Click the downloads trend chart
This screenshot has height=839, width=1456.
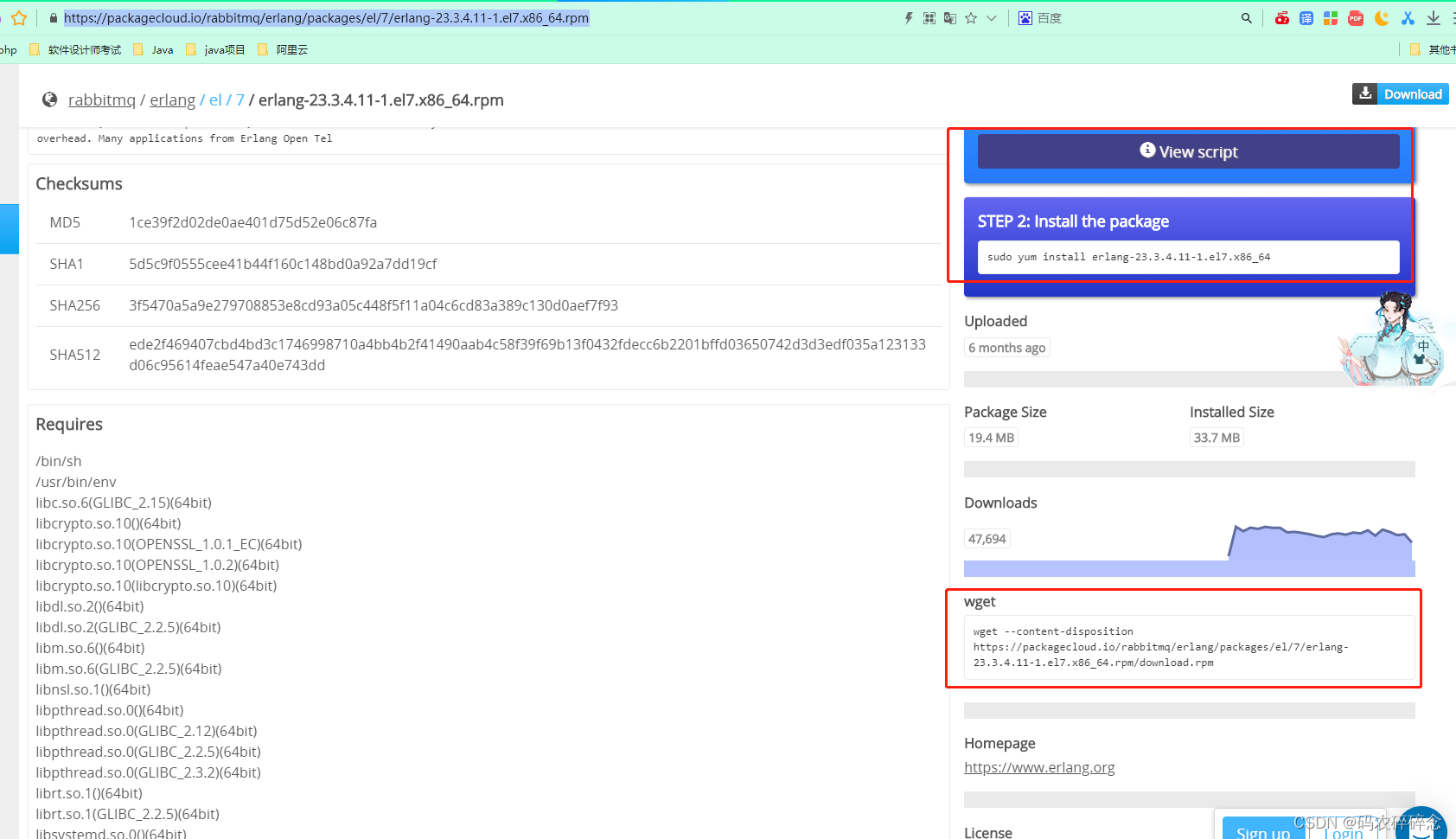coord(1320,541)
